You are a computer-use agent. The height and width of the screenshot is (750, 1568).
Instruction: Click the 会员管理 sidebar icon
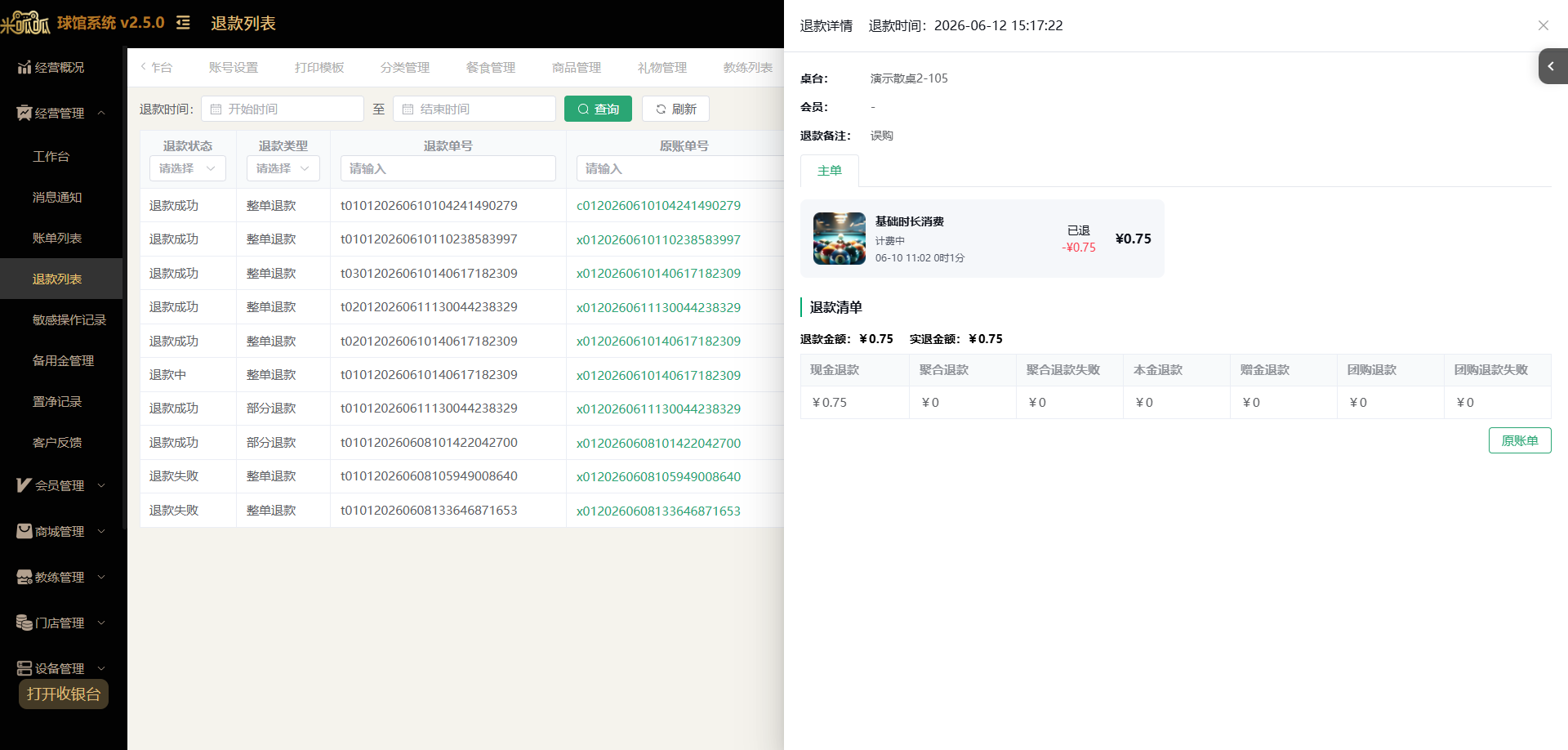click(24, 485)
